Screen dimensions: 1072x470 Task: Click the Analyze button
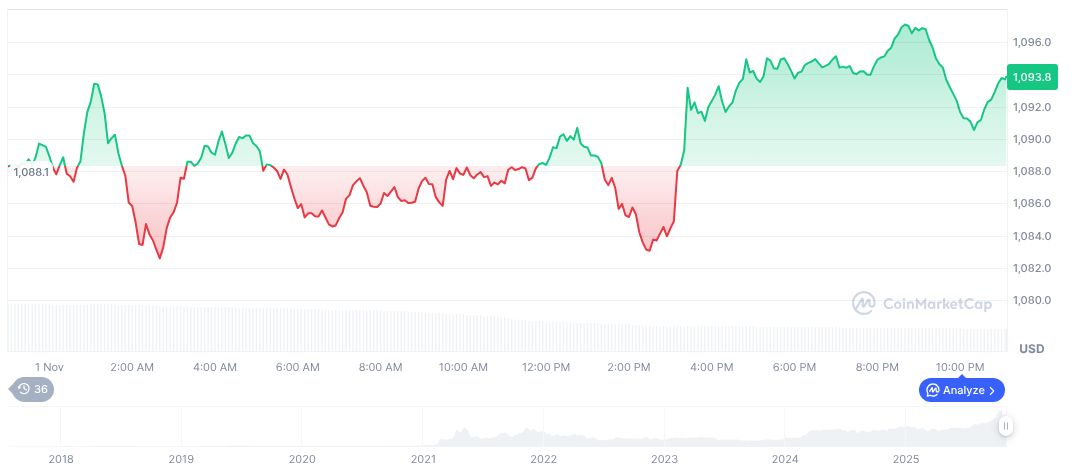961,390
